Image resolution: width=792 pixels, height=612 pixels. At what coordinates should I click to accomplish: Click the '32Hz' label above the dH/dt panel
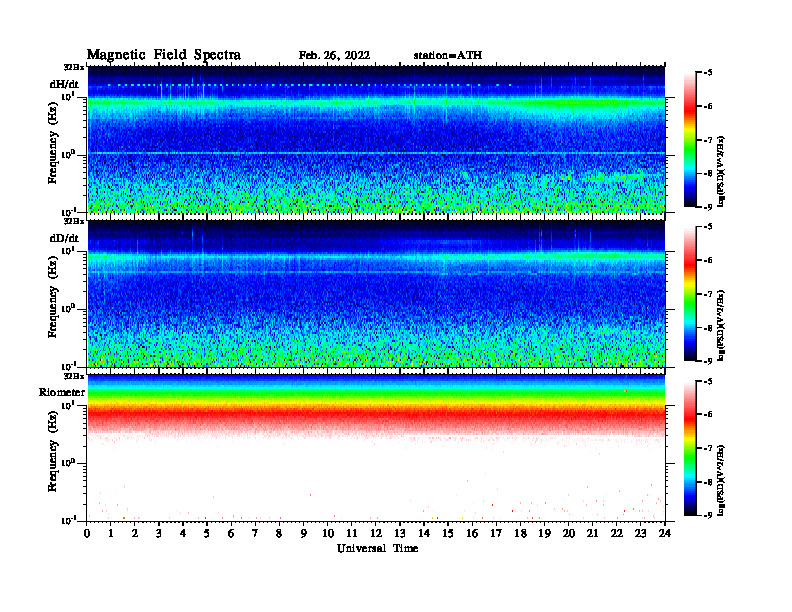click(74, 67)
